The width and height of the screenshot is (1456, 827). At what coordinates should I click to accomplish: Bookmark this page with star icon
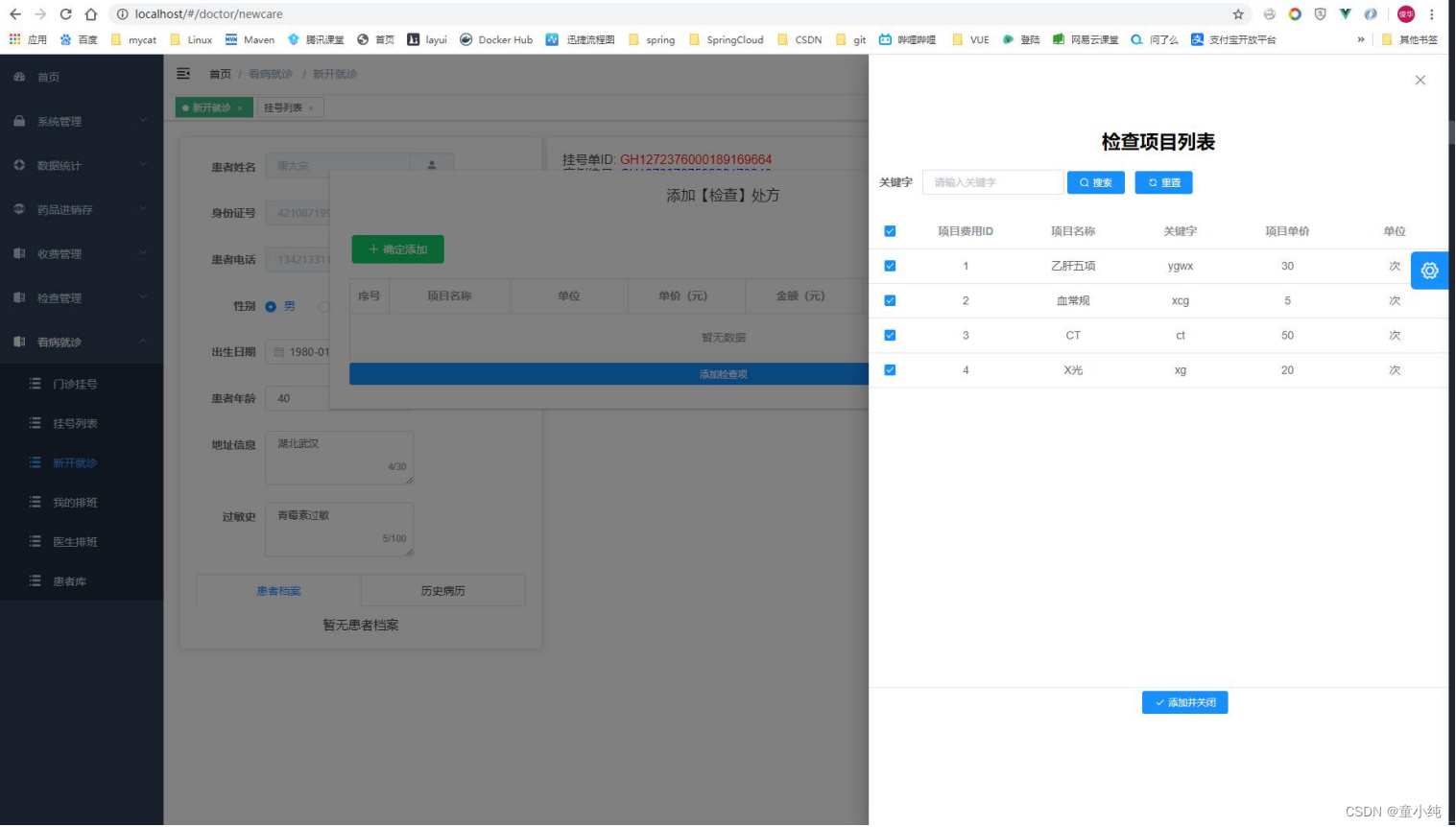pyautogui.click(x=1238, y=14)
